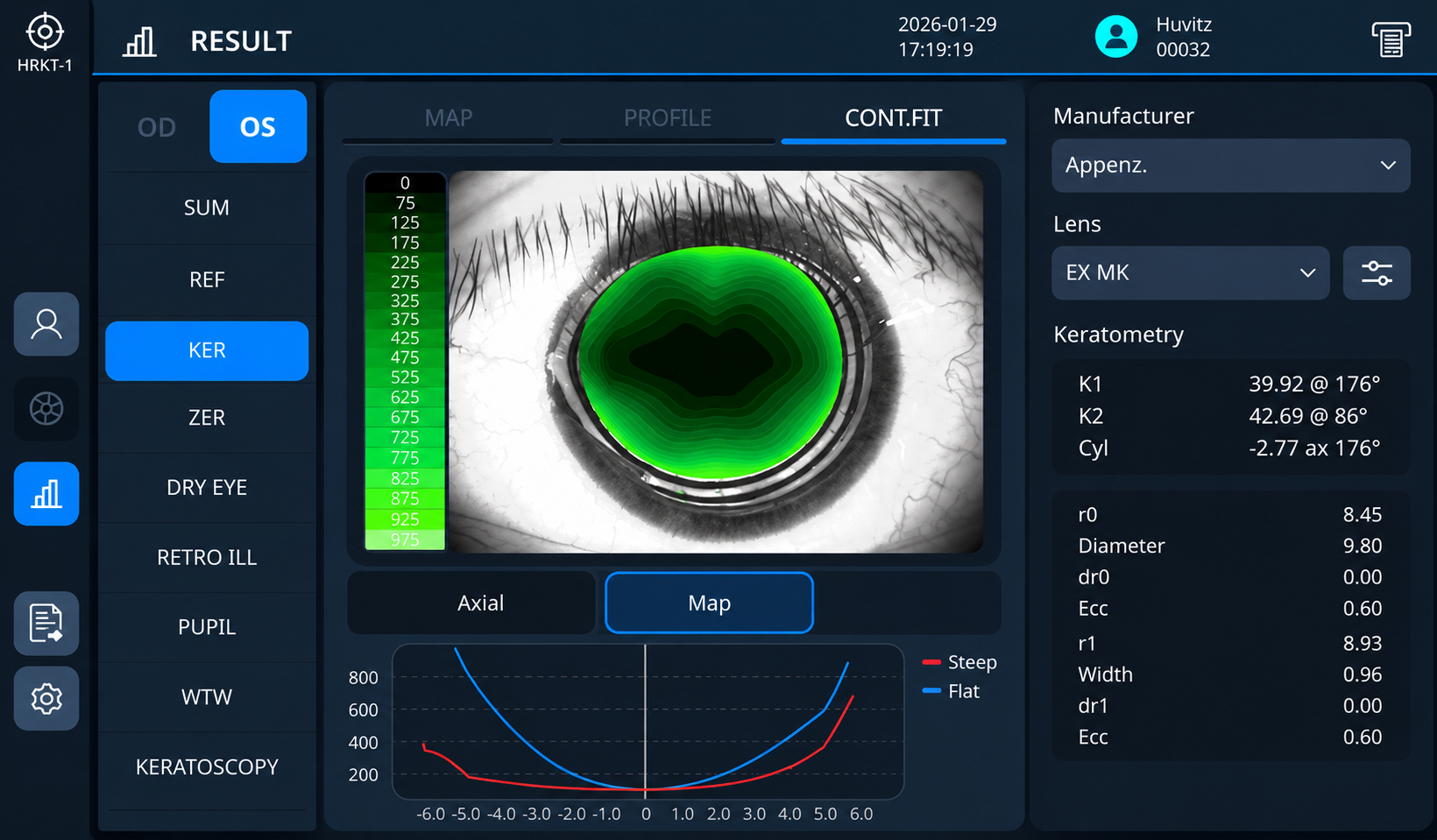Click the Flat legend entry
Viewport: 1437px width, 840px height.
(952, 691)
